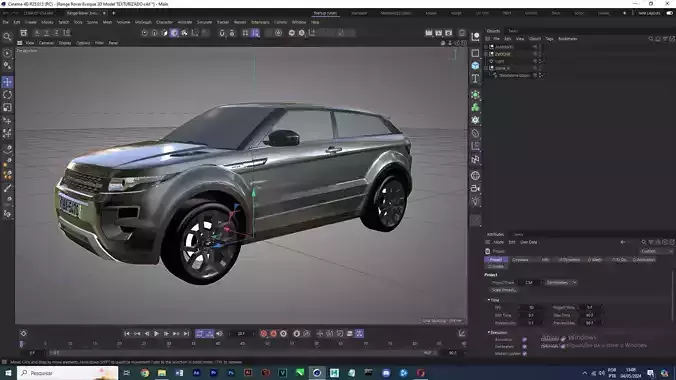The width and height of the screenshot is (676, 380).
Task: Open the File menu in main menu bar
Action: pyautogui.click(x=5, y=22)
